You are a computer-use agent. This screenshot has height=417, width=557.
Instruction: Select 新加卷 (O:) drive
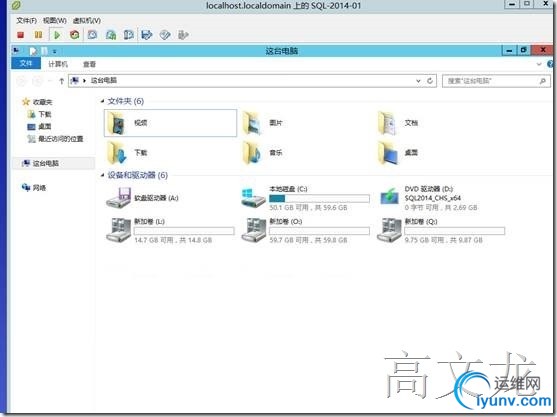(x=305, y=231)
